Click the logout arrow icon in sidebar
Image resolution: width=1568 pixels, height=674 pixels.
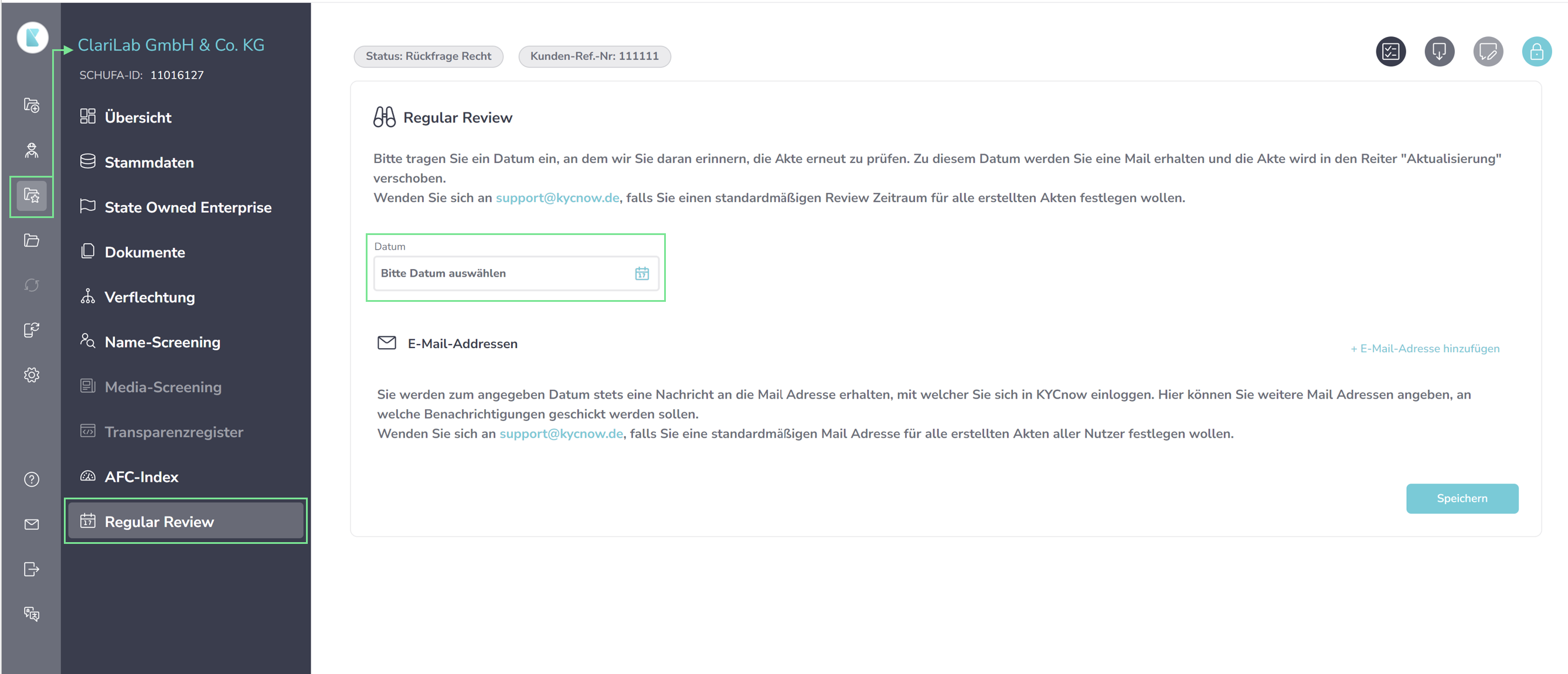[x=32, y=569]
